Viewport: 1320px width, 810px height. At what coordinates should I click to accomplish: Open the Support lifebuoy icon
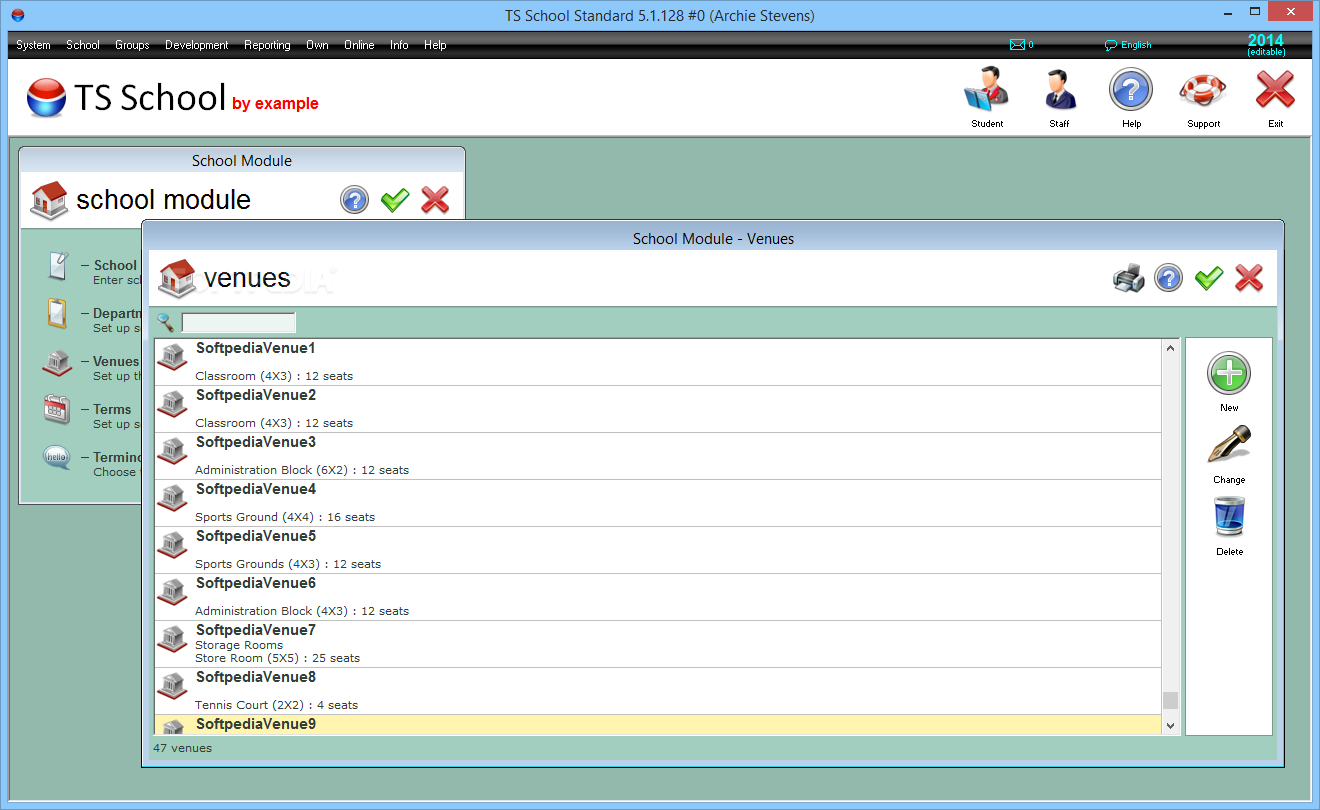(1203, 90)
